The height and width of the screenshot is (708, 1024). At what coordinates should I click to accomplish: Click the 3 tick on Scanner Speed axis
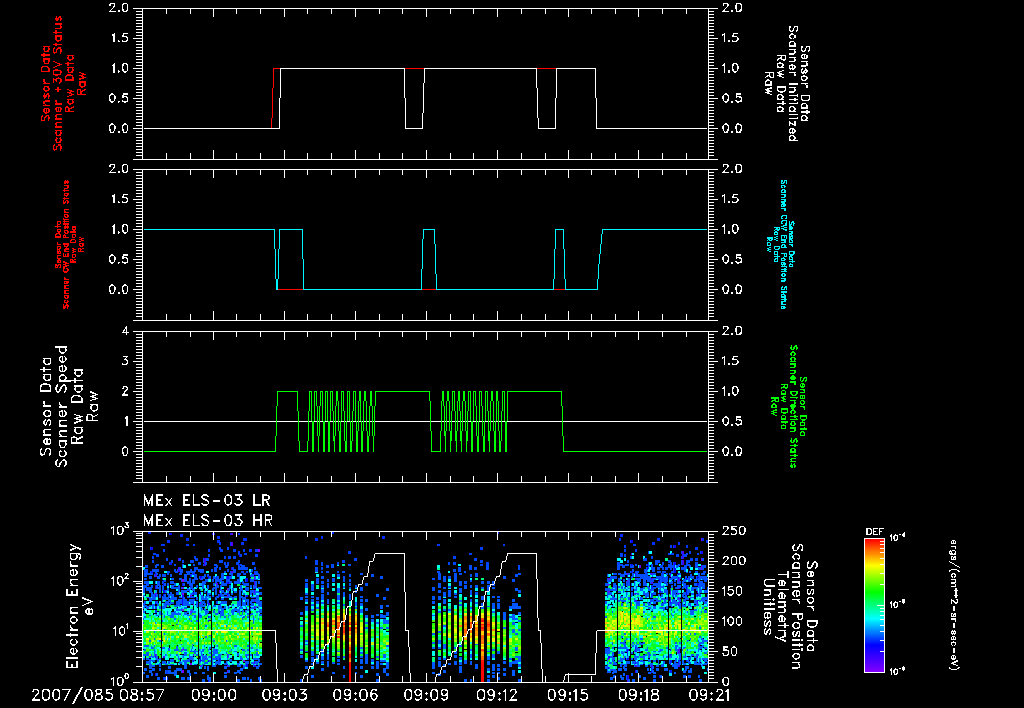point(126,361)
